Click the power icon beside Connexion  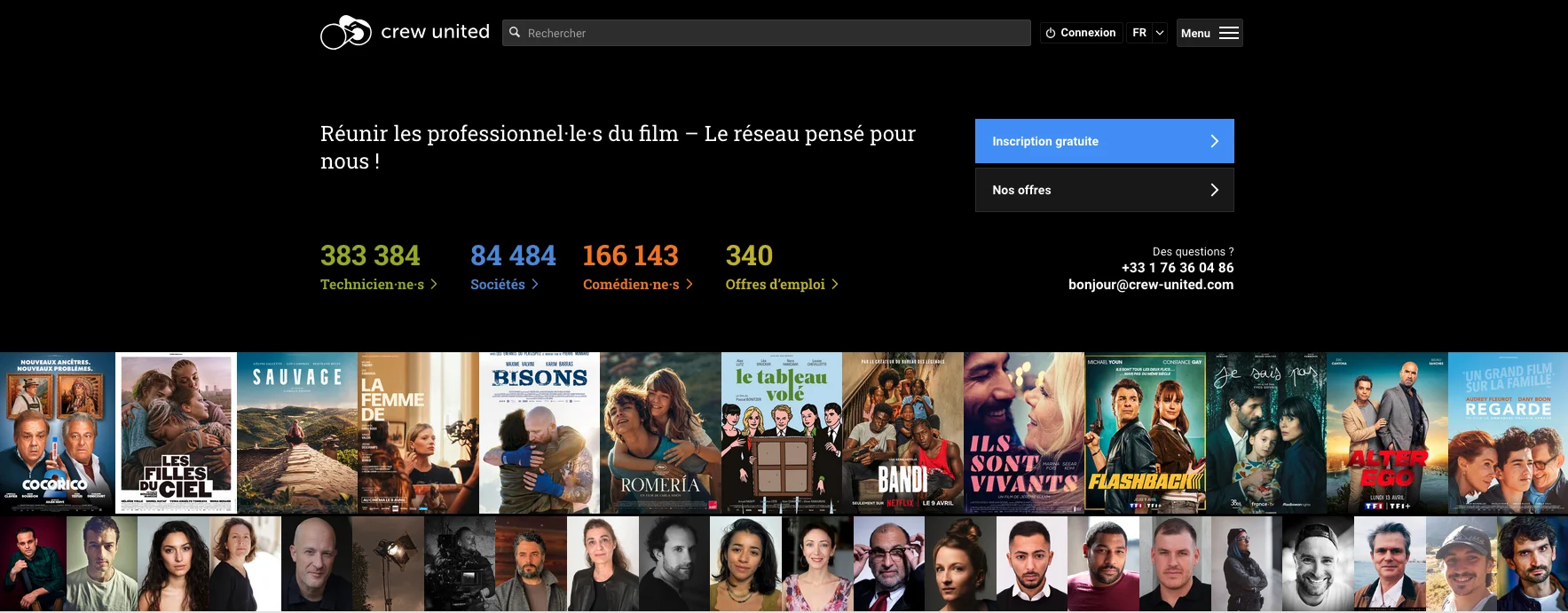pos(1051,33)
